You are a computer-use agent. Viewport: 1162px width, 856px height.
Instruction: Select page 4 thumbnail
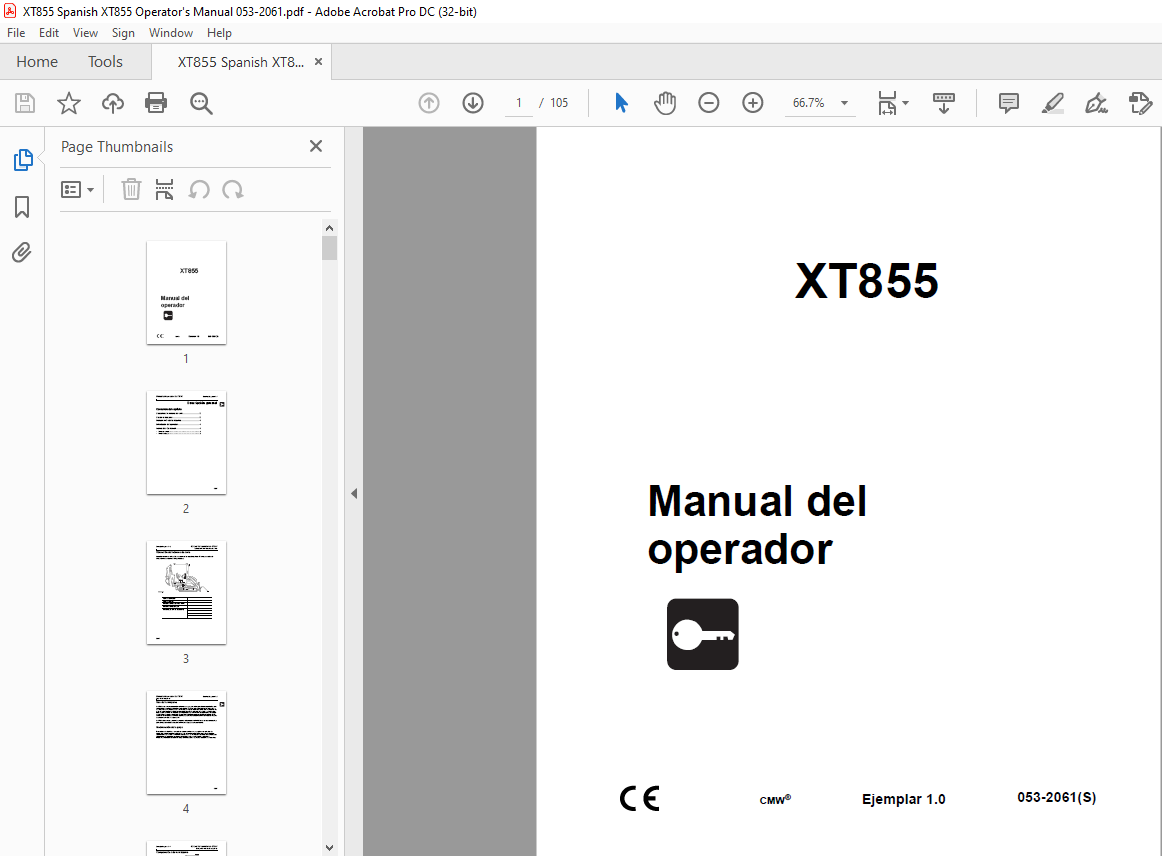(186, 743)
